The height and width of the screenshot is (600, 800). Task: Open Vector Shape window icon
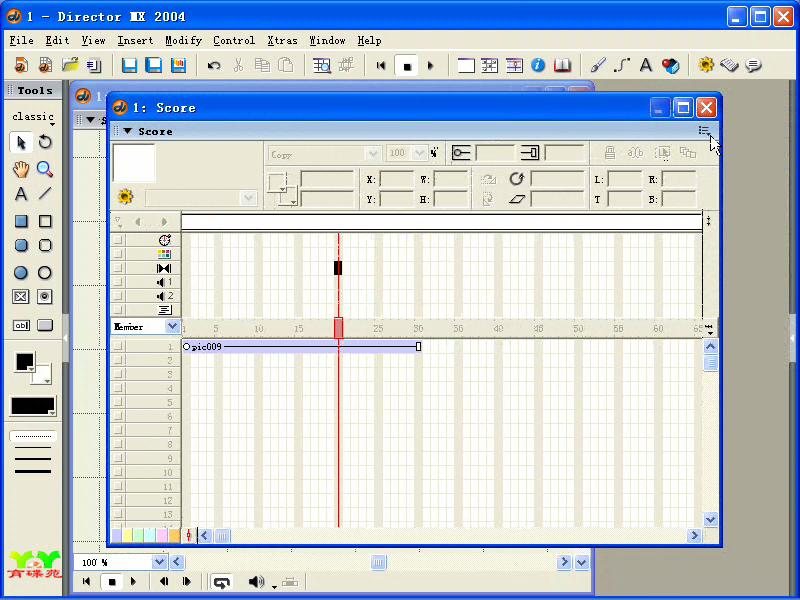point(621,65)
